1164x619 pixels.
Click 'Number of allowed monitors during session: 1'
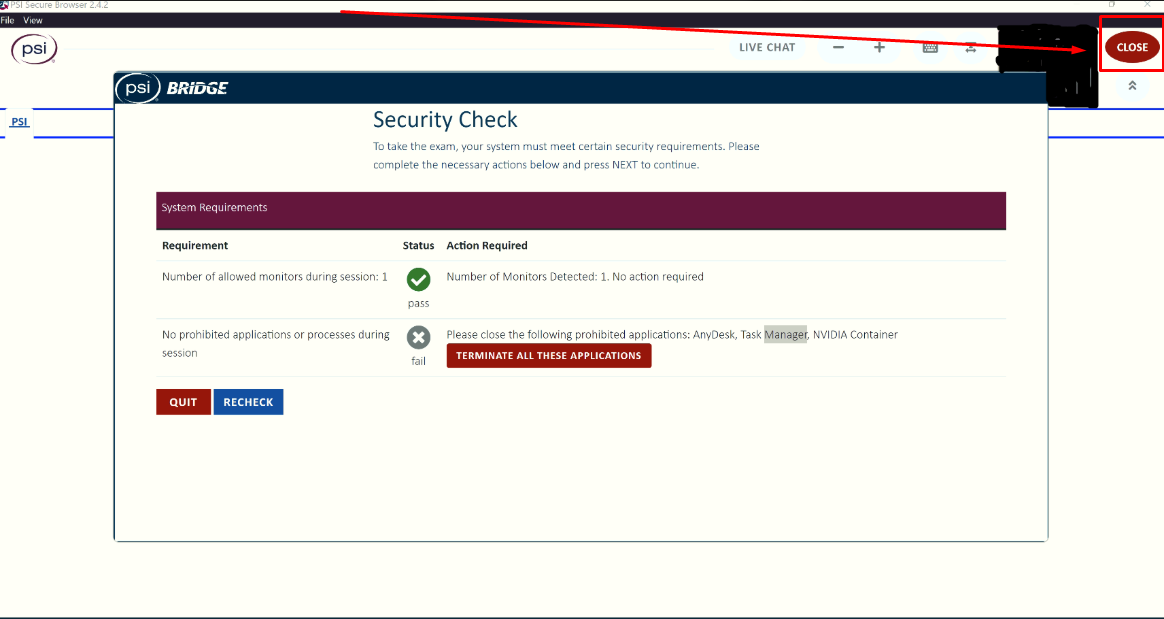[x=275, y=277]
